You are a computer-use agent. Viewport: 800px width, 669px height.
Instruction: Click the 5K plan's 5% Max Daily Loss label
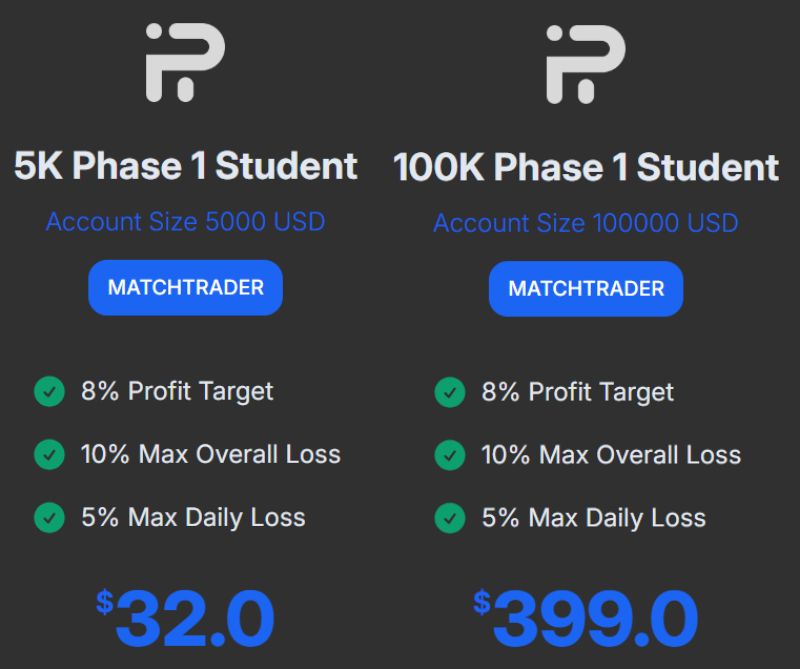193,518
